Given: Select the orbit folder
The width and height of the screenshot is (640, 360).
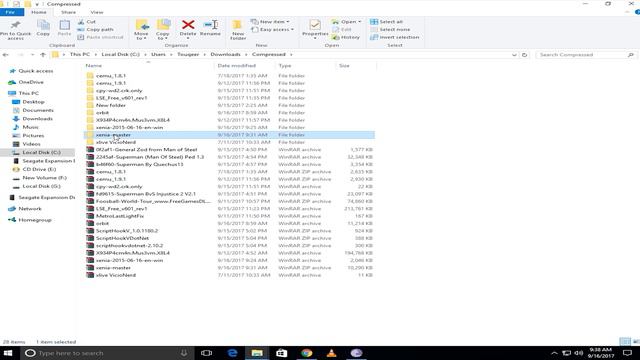Looking at the screenshot, I should click(x=102, y=113).
